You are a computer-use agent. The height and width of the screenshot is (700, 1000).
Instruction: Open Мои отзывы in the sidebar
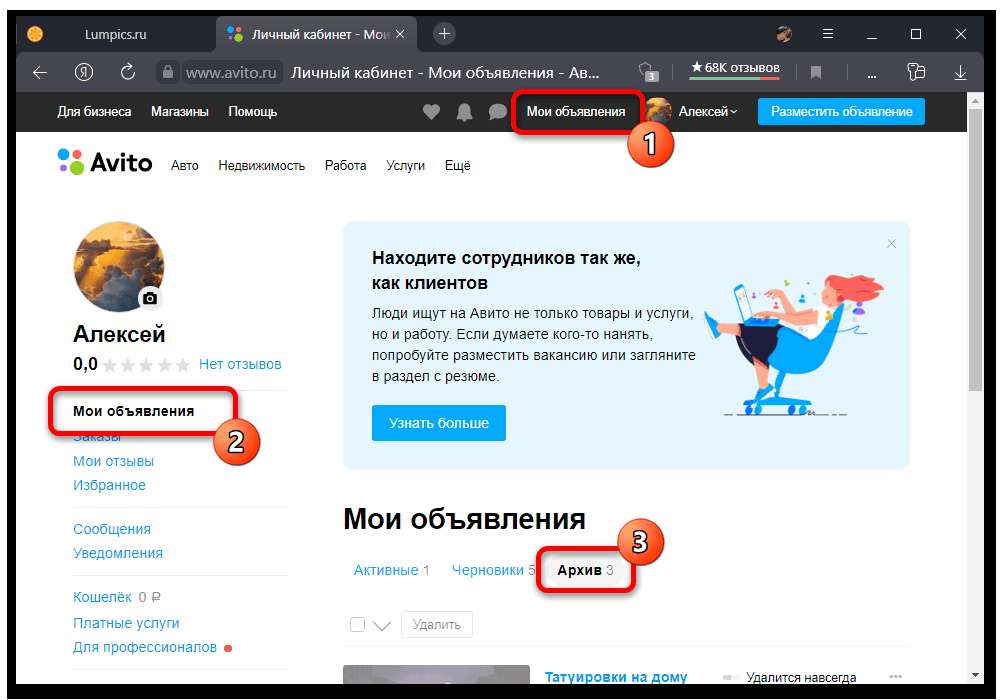(114, 461)
